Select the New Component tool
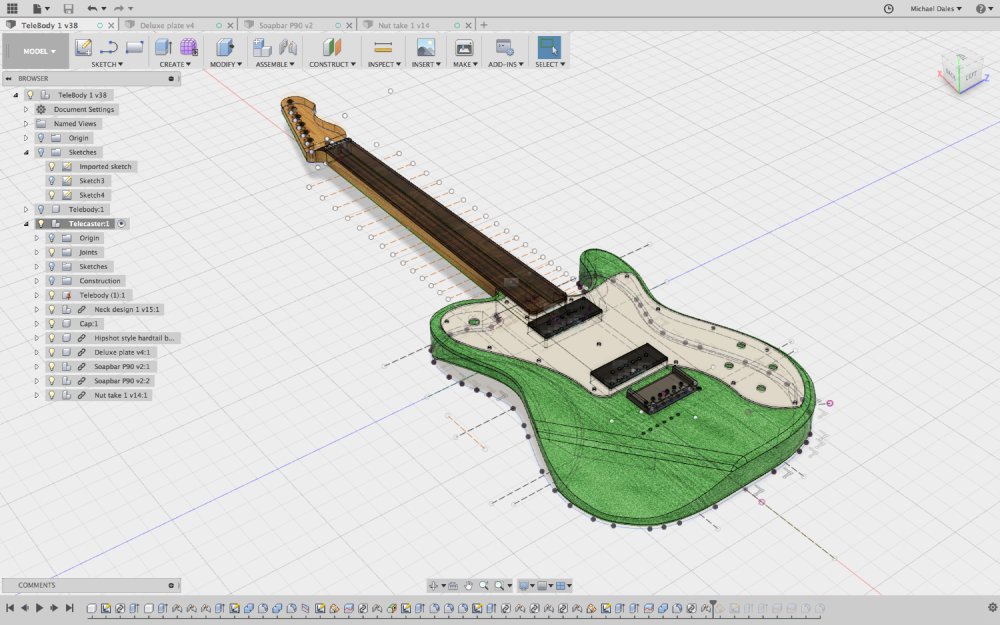 click(261, 47)
